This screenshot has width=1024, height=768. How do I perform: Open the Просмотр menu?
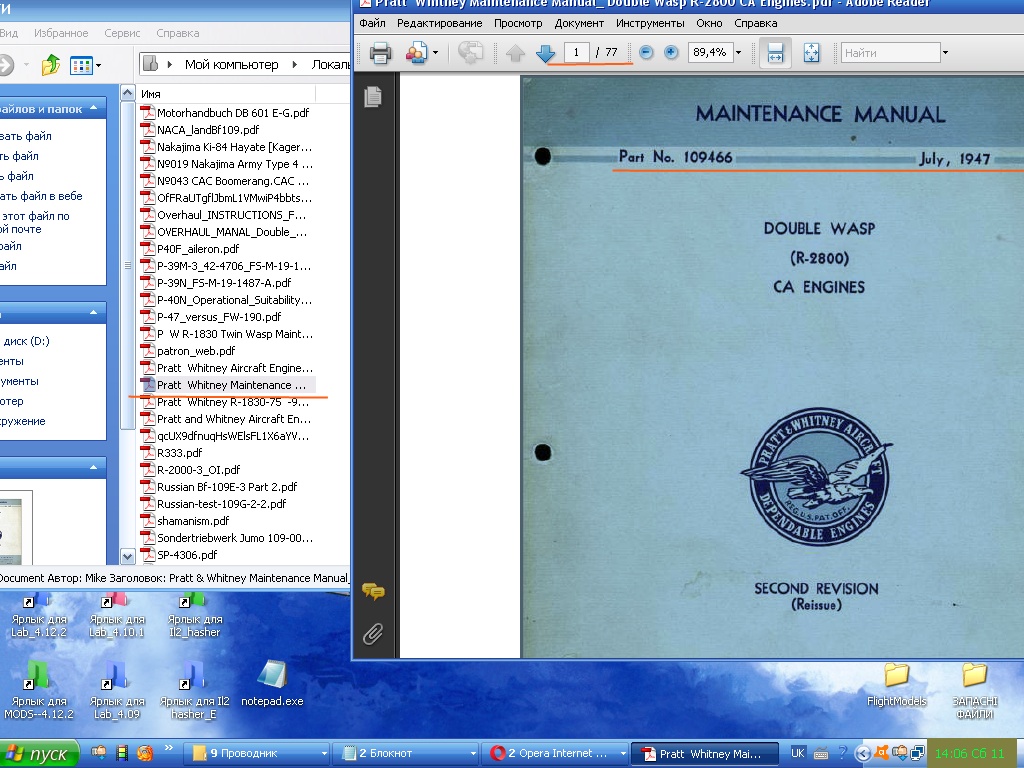[518, 24]
